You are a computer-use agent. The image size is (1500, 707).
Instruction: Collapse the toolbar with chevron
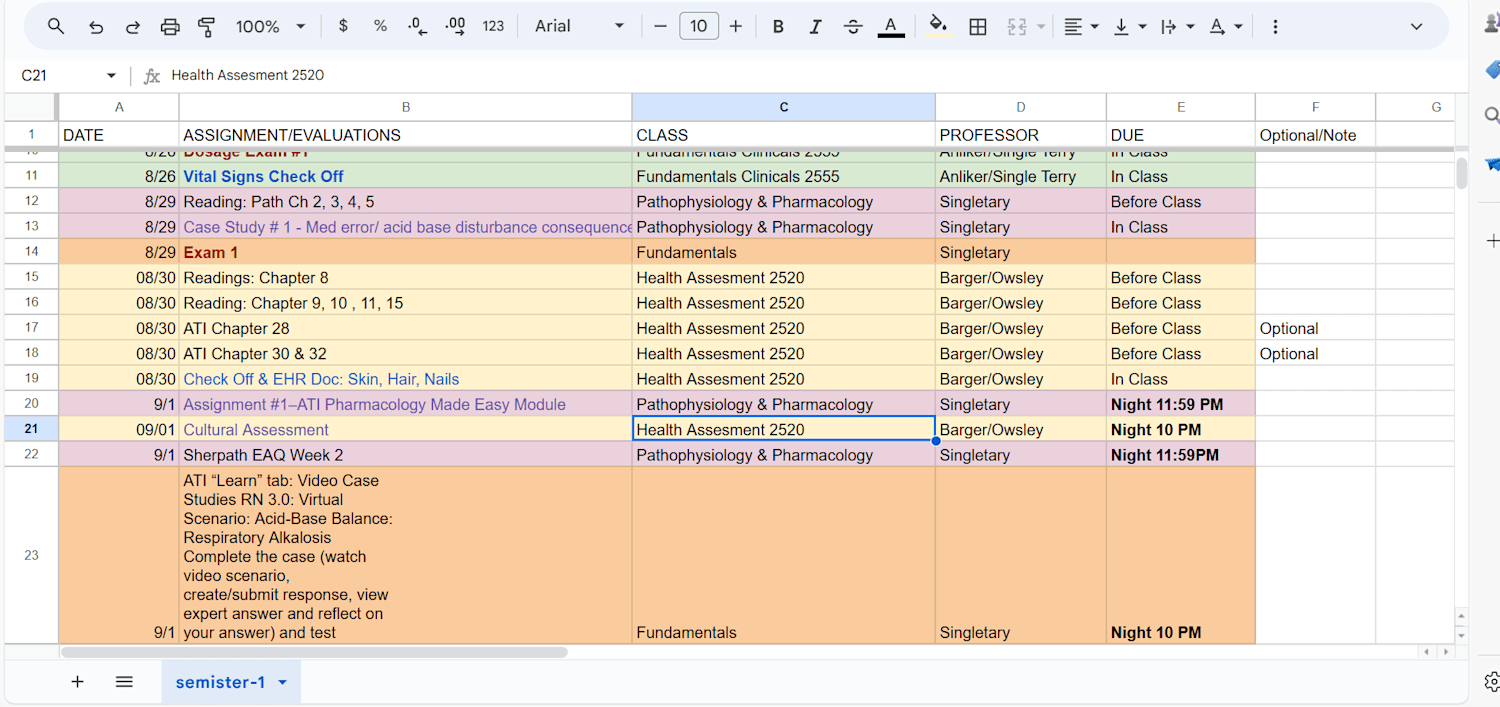click(1416, 27)
